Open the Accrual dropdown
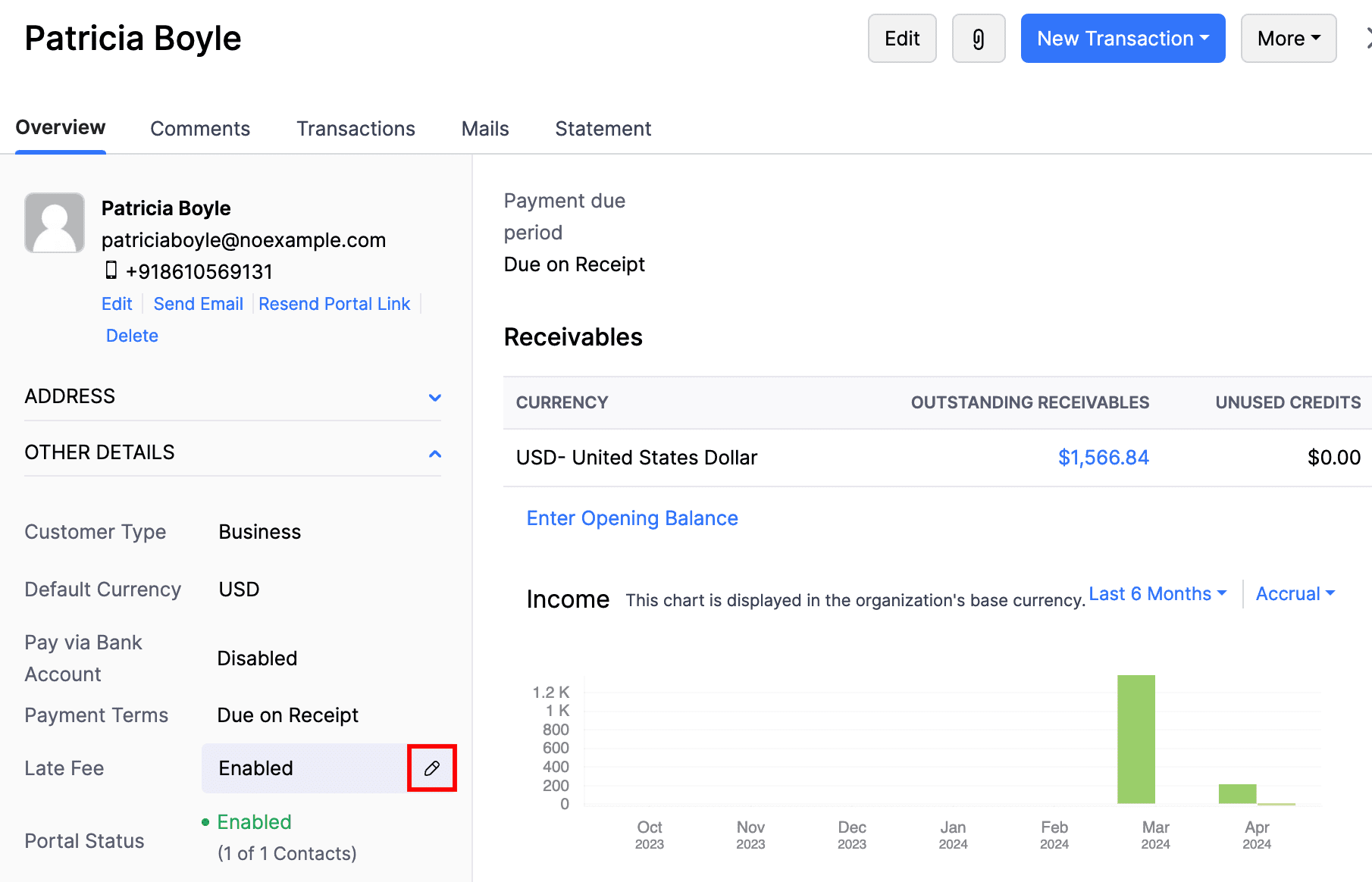1372x882 pixels. pyautogui.click(x=1295, y=593)
